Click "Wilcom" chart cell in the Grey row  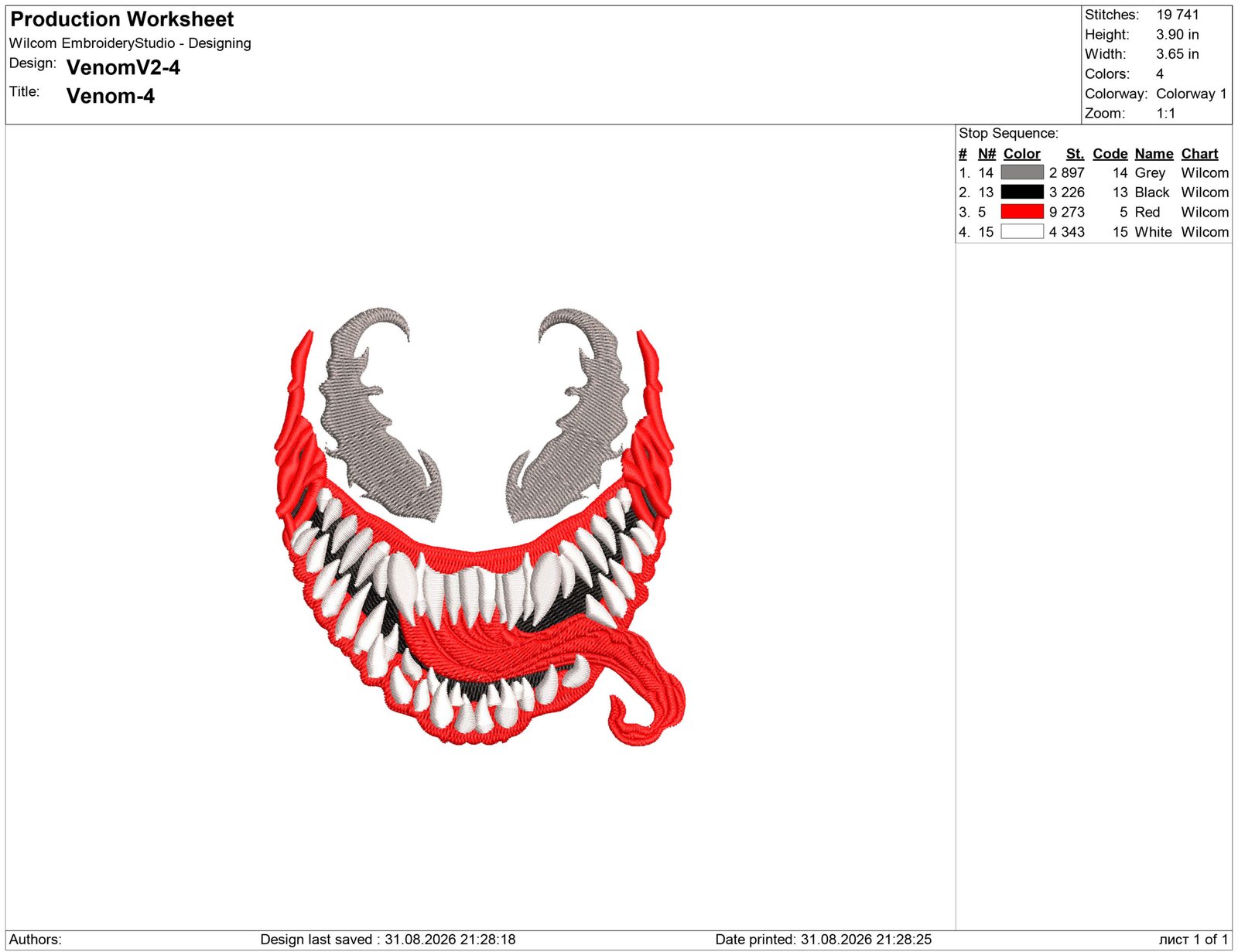[x=1205, y=173]
